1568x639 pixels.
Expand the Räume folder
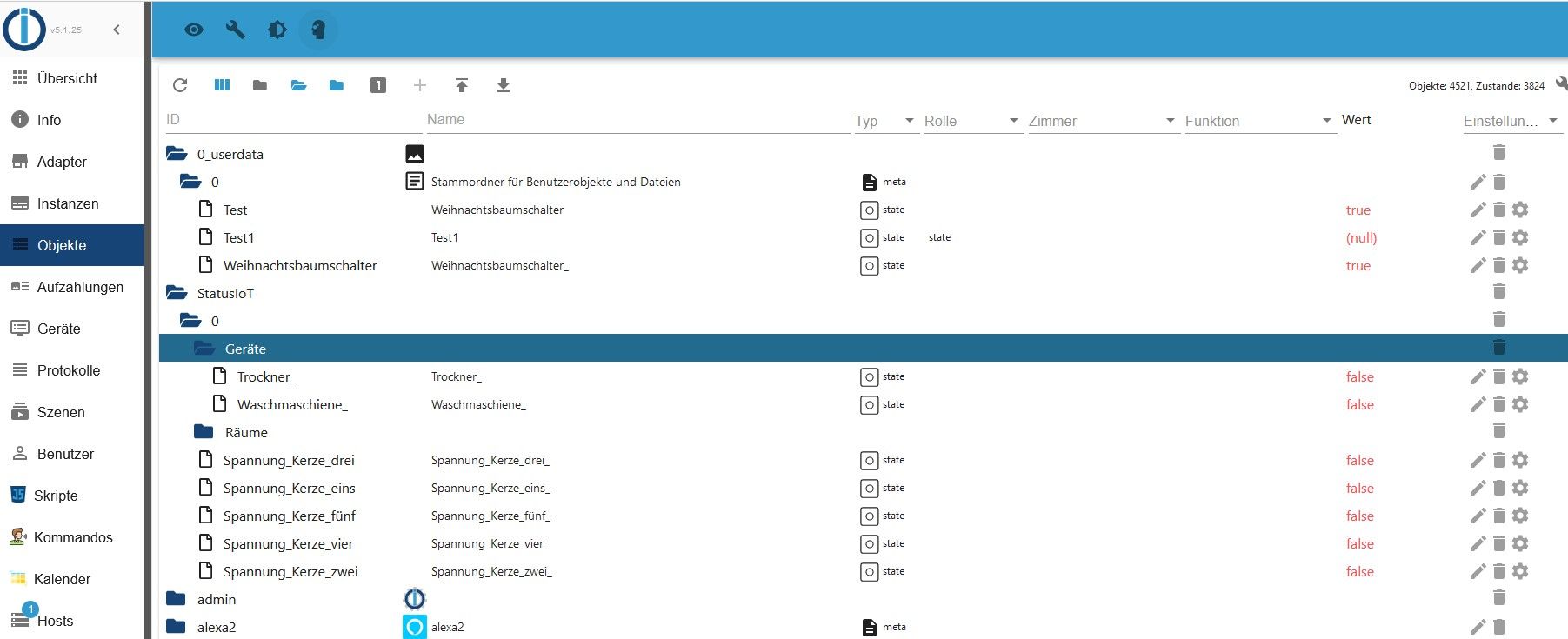[x=204, y=432]
